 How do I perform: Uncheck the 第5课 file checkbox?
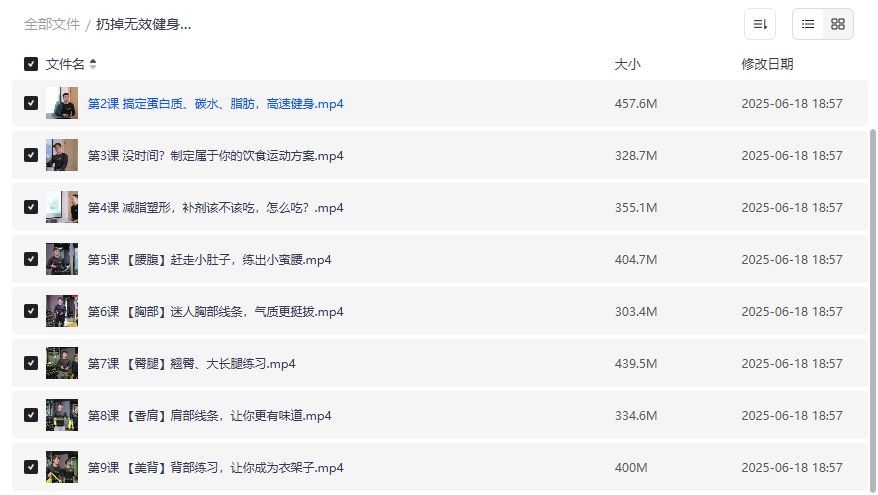tap(31, 259)
